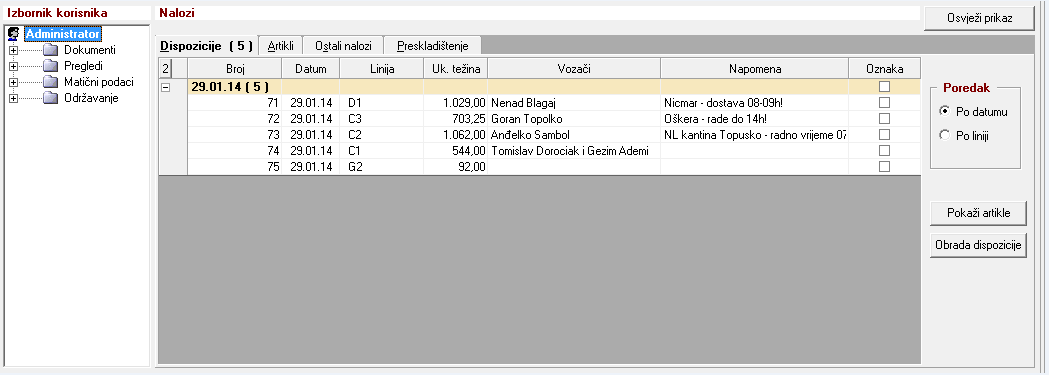Screen dimensions: 1049x375
Task: Select the Matični podaci tree item
Action: pos(99,82)
